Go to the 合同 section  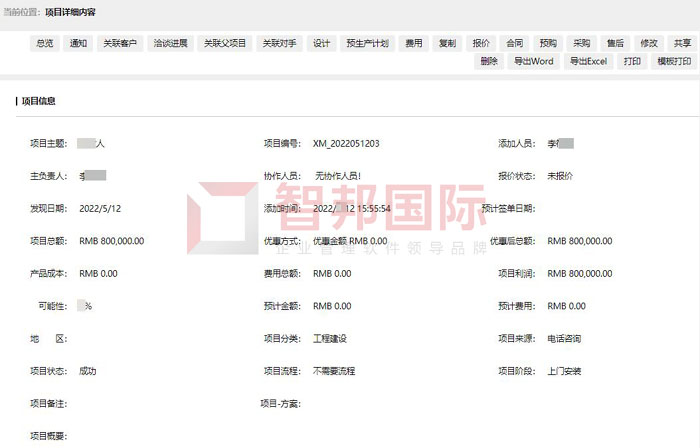point(514,44)
